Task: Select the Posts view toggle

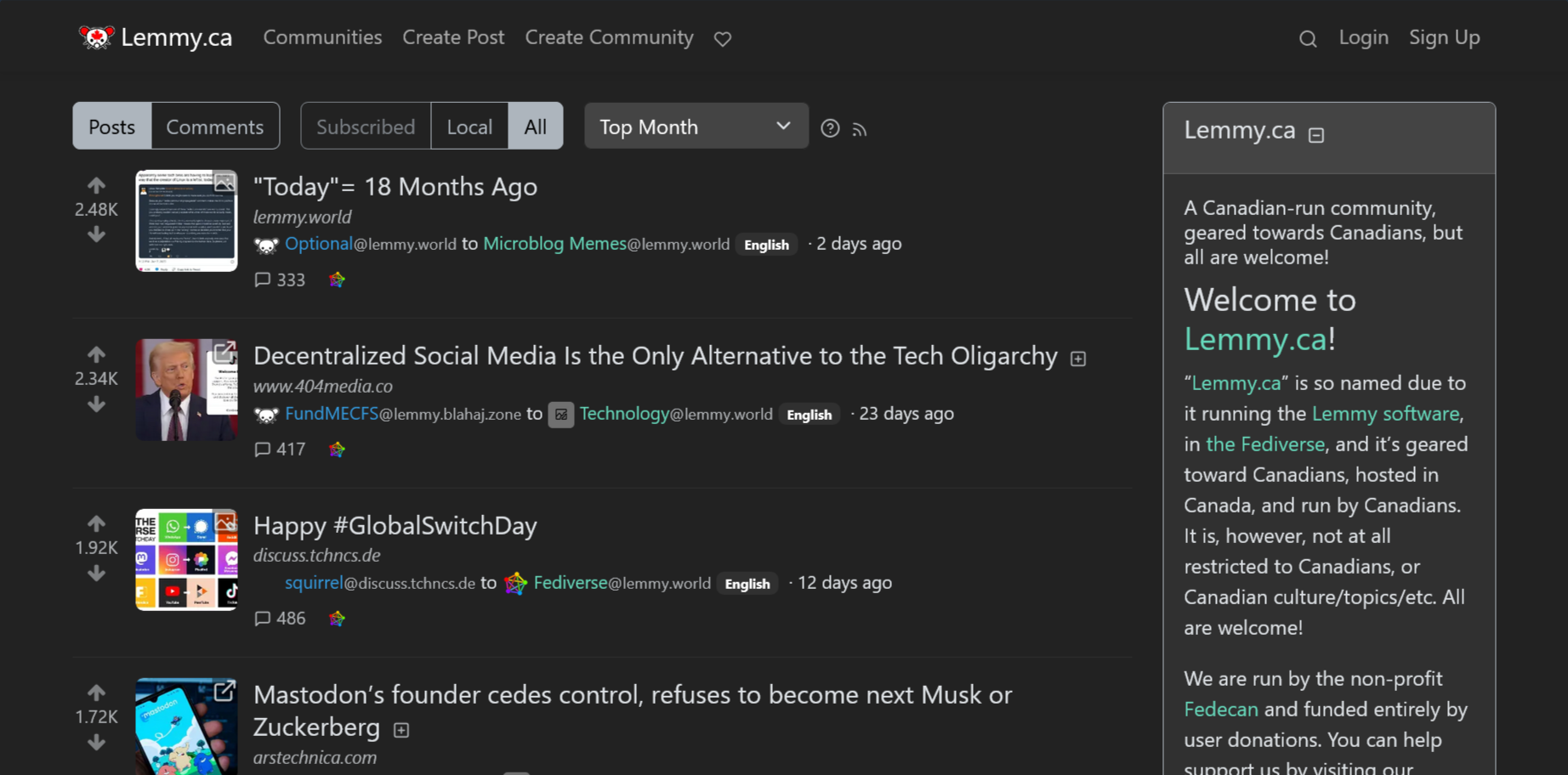Action: click(112, 126)
